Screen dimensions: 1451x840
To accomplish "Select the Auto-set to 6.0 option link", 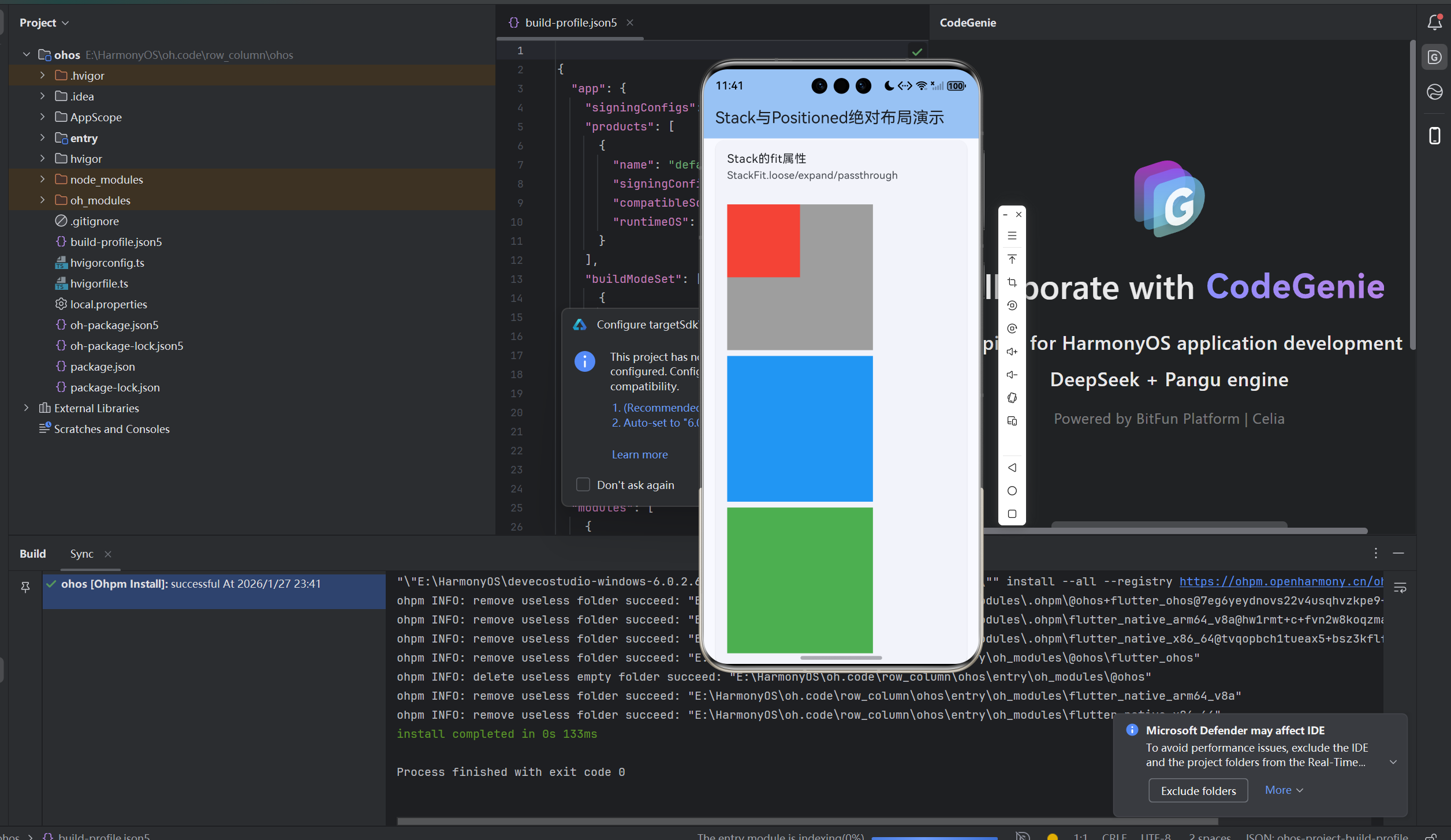I will (655, 423).
